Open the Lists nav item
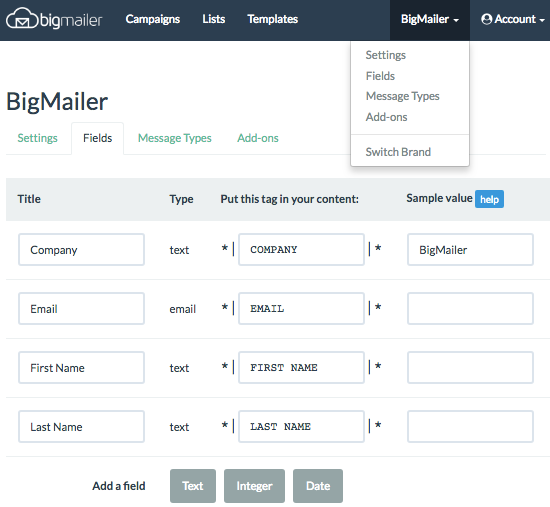This screenshot has width=550, height=507. point(214,19)
